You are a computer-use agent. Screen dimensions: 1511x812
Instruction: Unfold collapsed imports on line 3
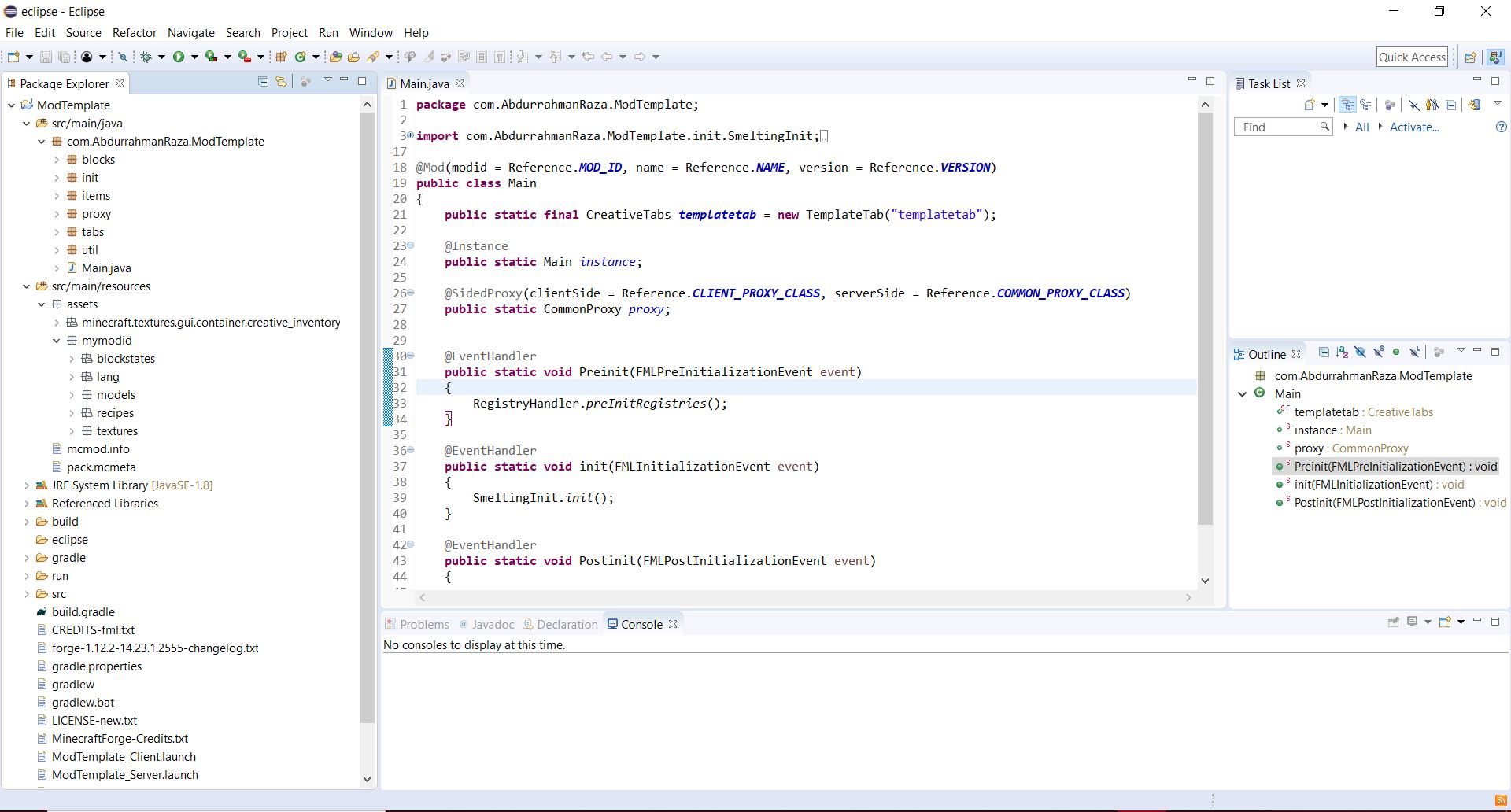pos(410,135)
